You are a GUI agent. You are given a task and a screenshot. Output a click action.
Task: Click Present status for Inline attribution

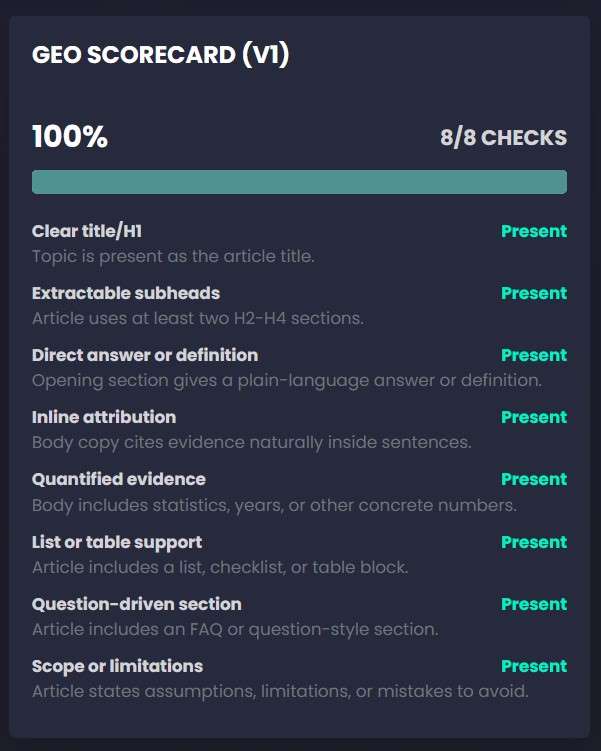[x=534, y=417]
